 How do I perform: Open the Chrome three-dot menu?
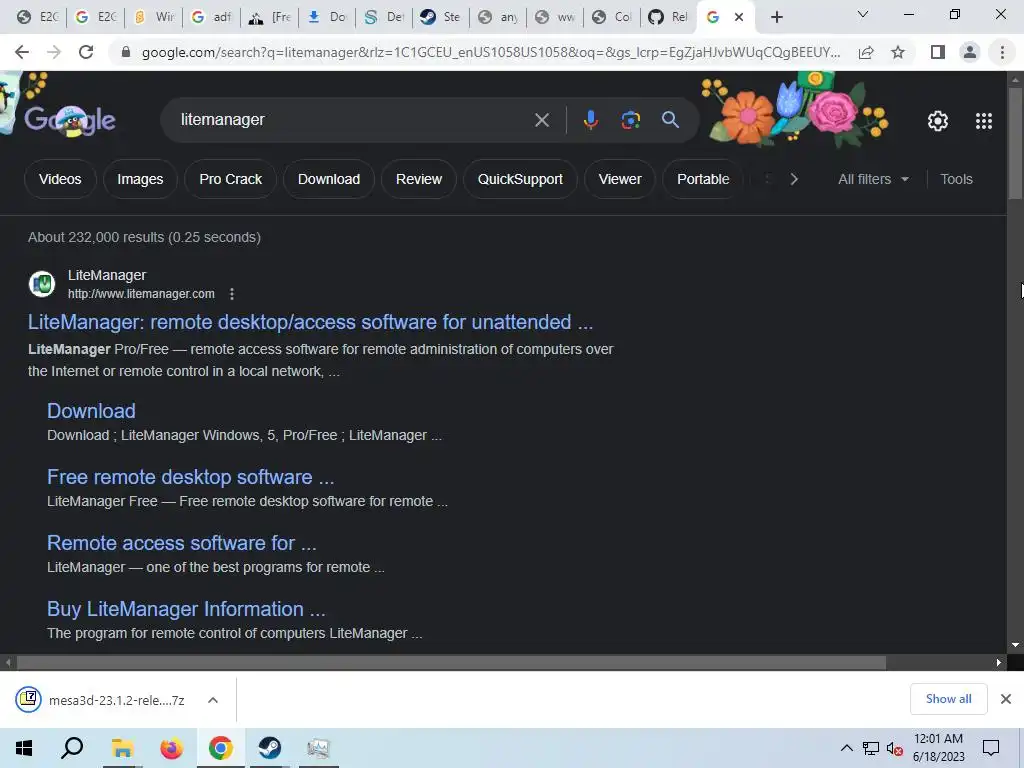(x=1002, y=52)
